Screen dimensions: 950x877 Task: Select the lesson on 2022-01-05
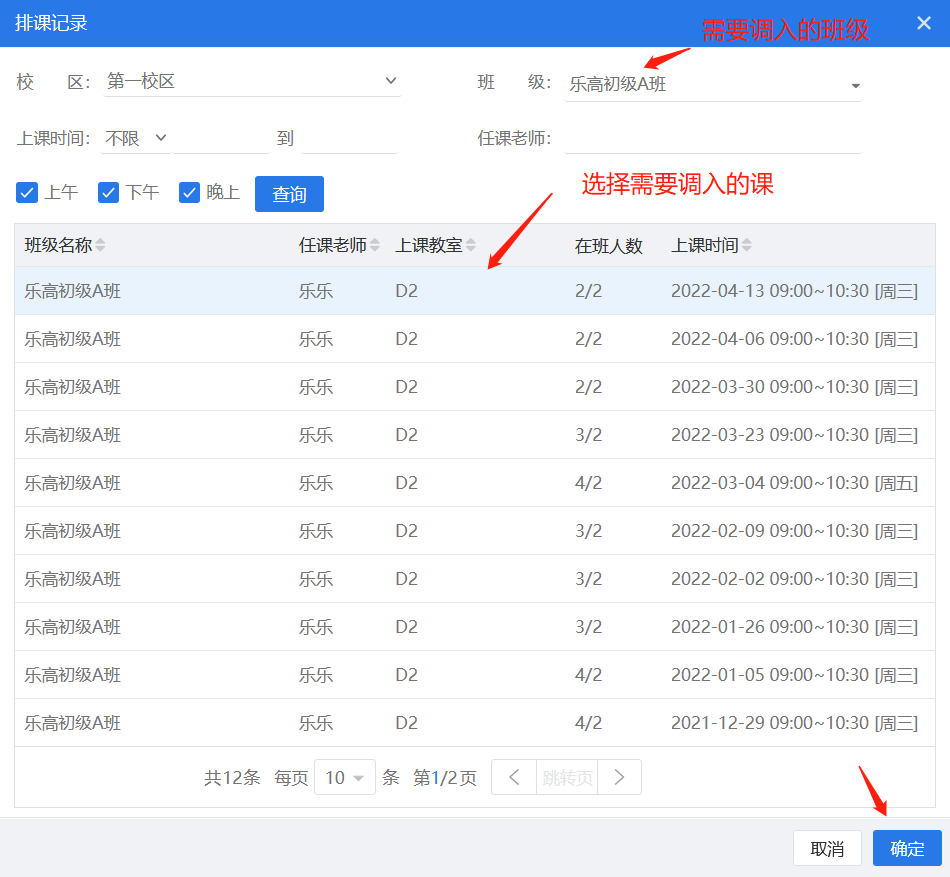click(475, 675)
